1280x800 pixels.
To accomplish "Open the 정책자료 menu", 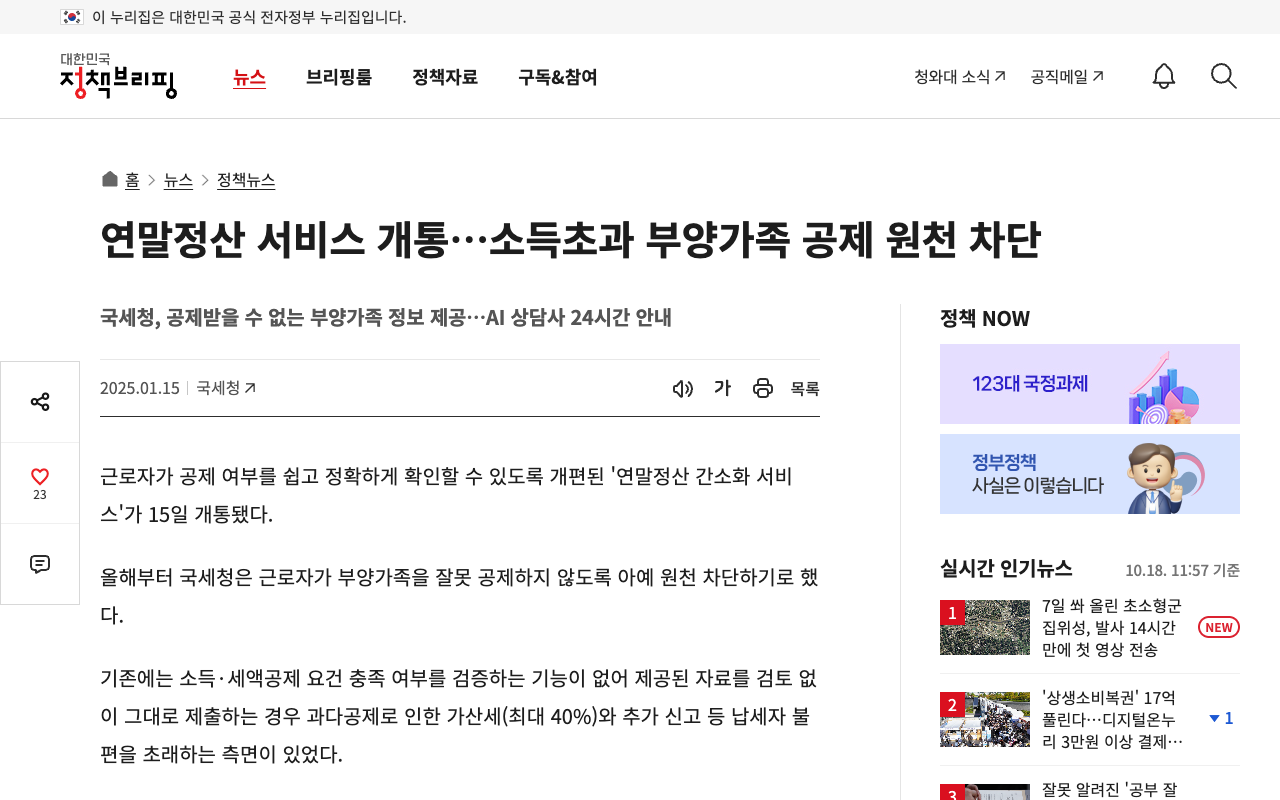I will coord(445,77).
